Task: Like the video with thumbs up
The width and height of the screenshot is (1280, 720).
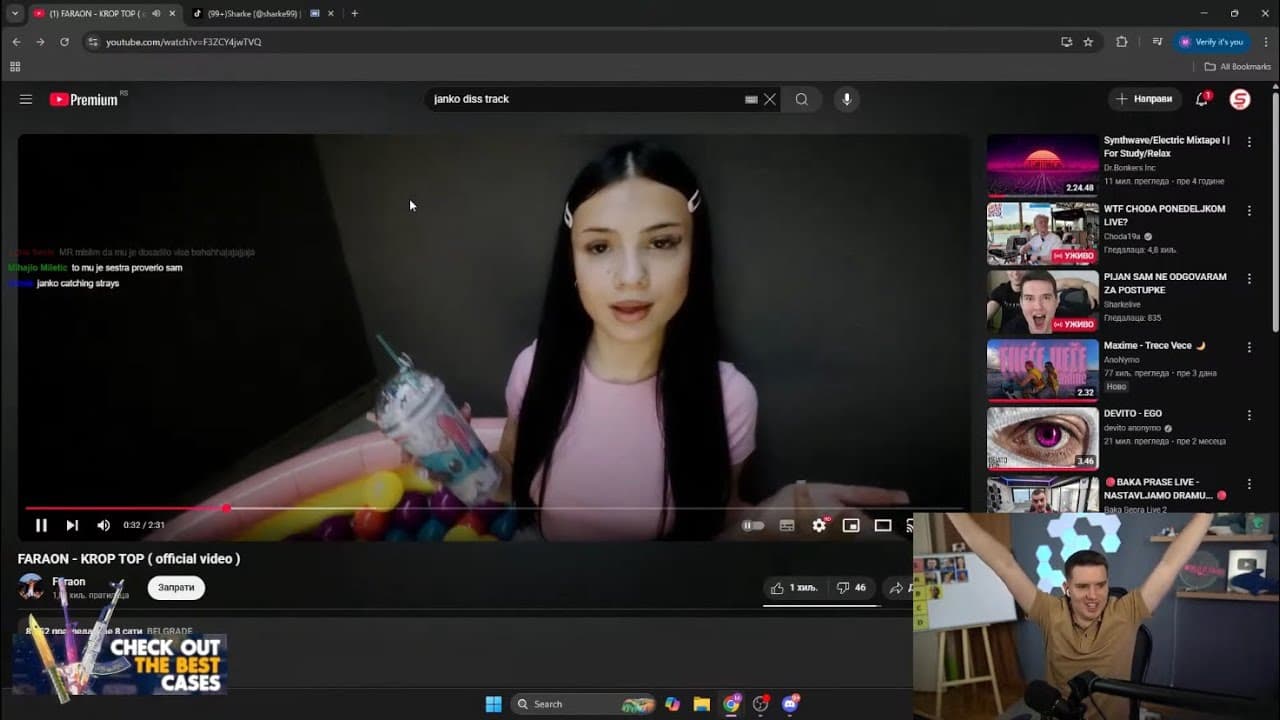Action: pyautogui.click(x=795, y=588)
